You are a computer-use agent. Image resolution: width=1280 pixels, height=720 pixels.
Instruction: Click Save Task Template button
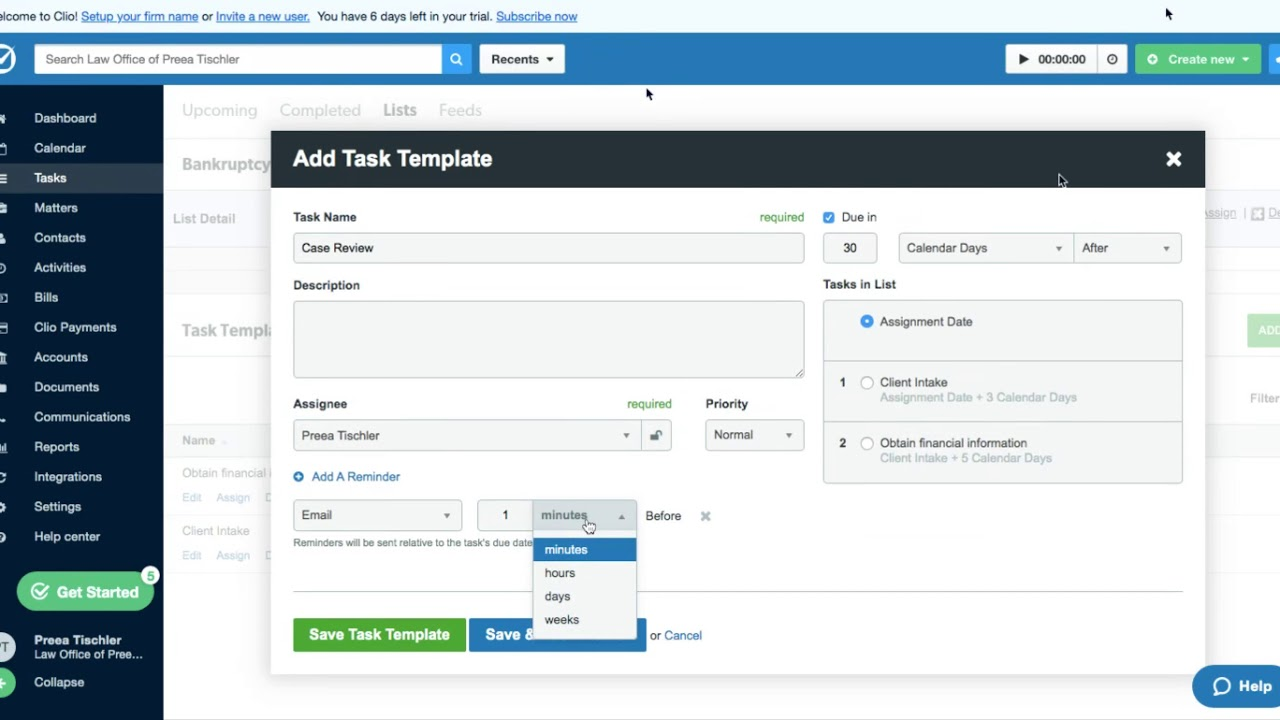pyautogui.click(x=379, y=635)
